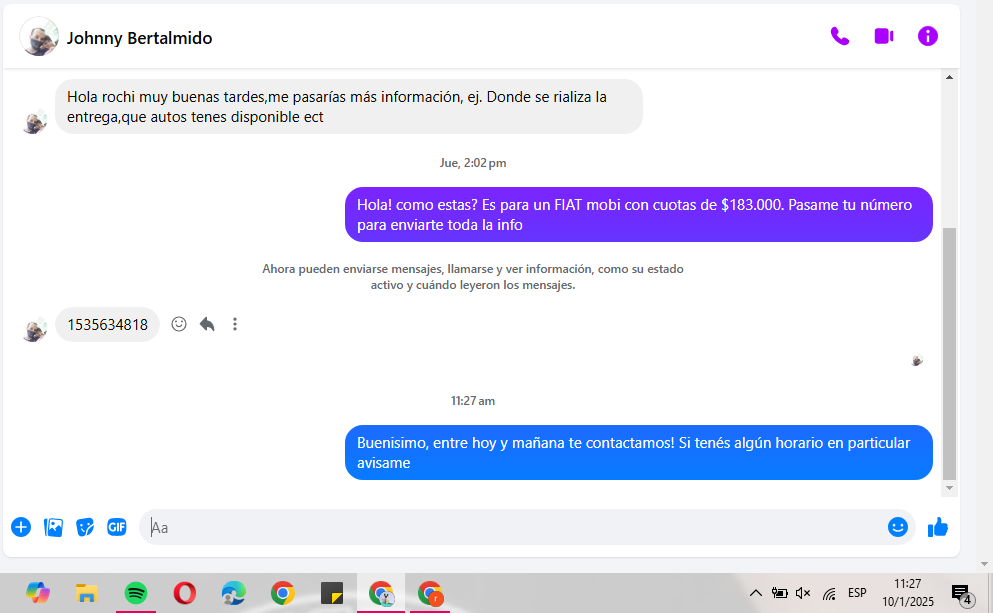Unmute the volume in system tray
Image resolution: width=993 pixels, height=613 pixels.
[x=803, y=593]
